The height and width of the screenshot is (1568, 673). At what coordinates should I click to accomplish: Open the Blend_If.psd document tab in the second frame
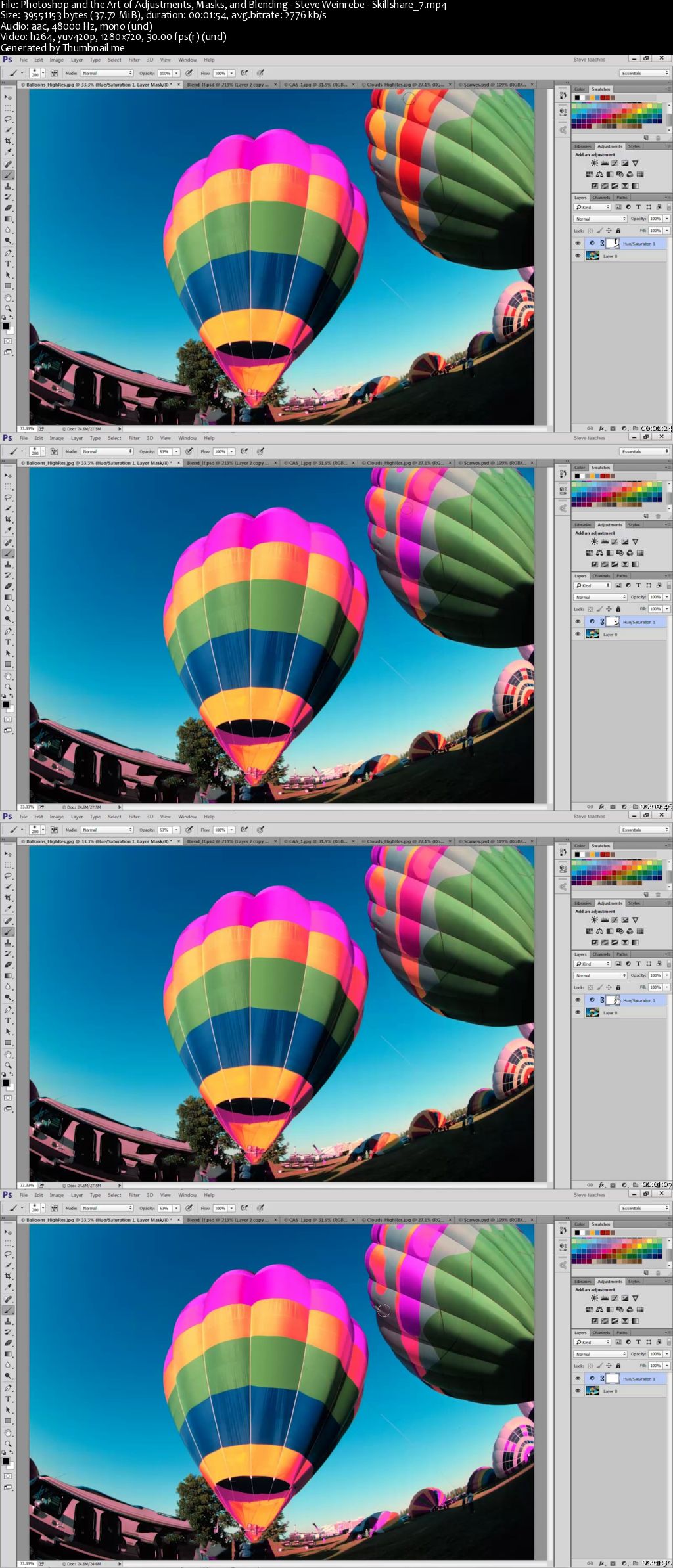(x=227, y=463)
